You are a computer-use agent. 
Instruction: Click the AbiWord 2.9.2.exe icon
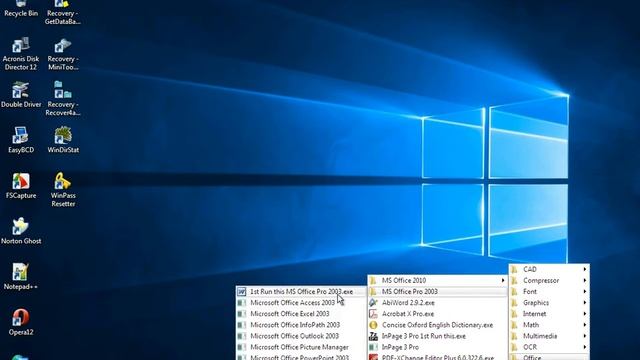coord(373,303)
